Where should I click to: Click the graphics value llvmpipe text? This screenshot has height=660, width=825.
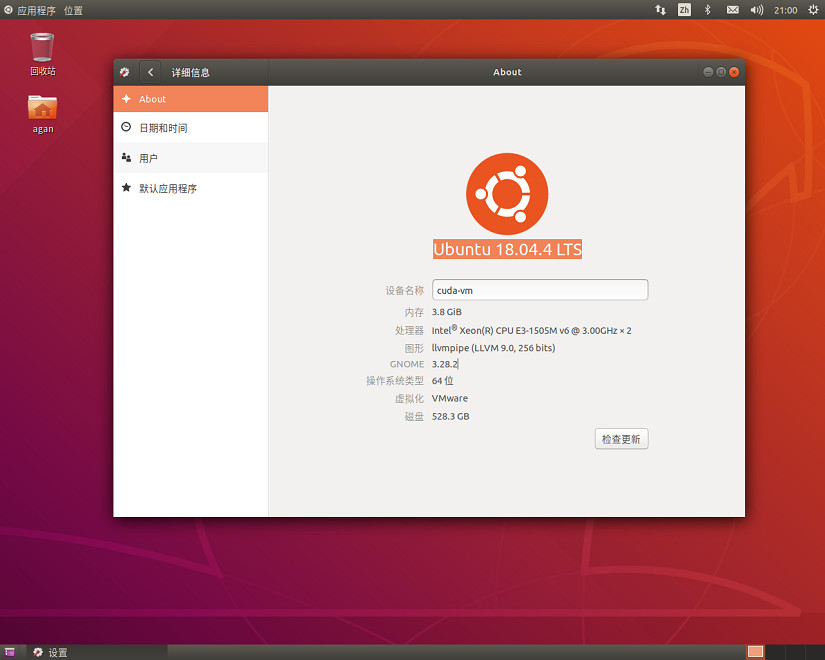[494, 348]
